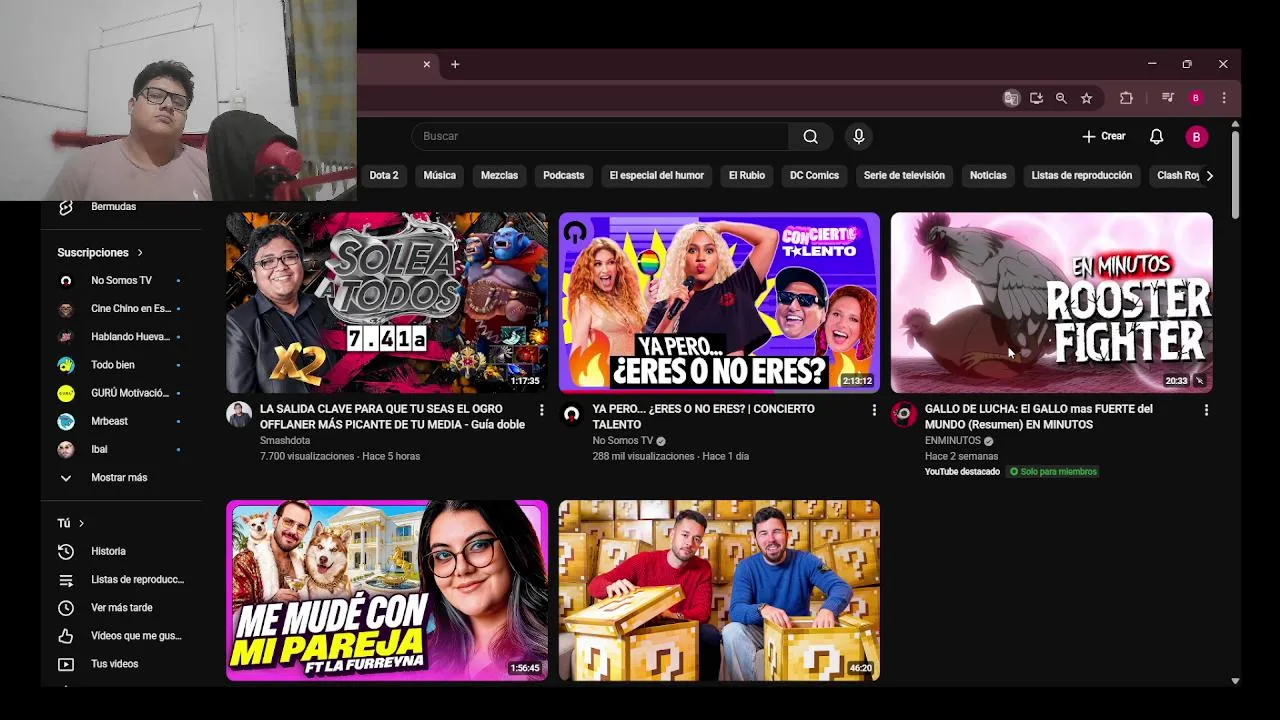Select the Música filter chip
The width and height of the screenshot is (1280, 720).
439,175
